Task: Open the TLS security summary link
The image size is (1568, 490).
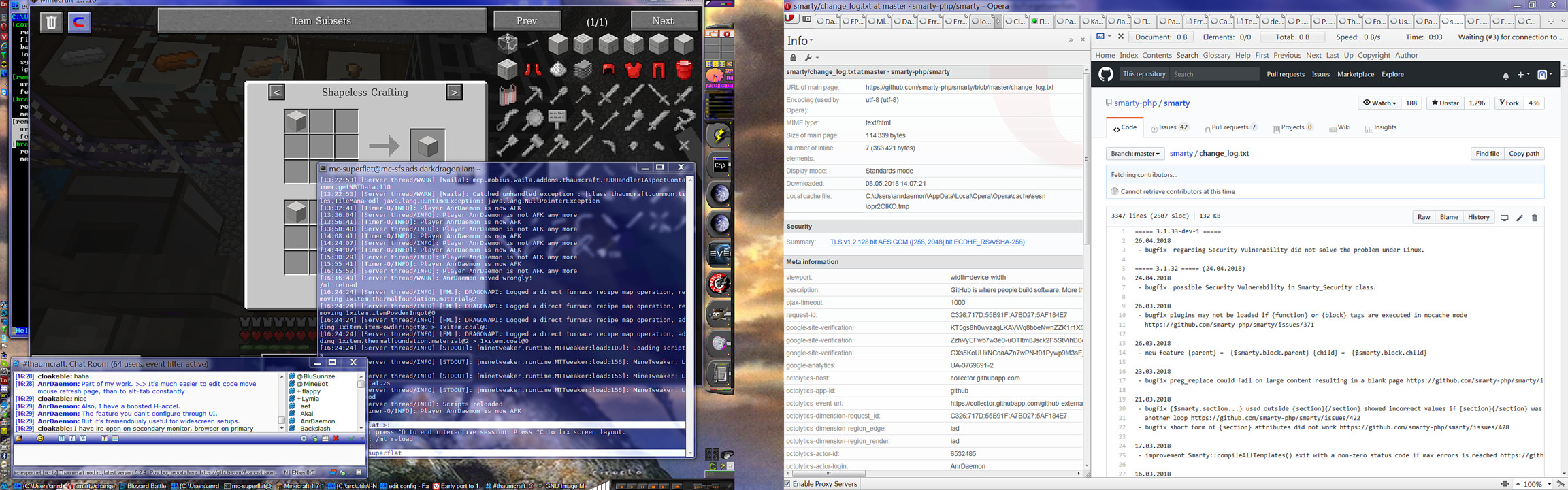Action: (927, 242)
